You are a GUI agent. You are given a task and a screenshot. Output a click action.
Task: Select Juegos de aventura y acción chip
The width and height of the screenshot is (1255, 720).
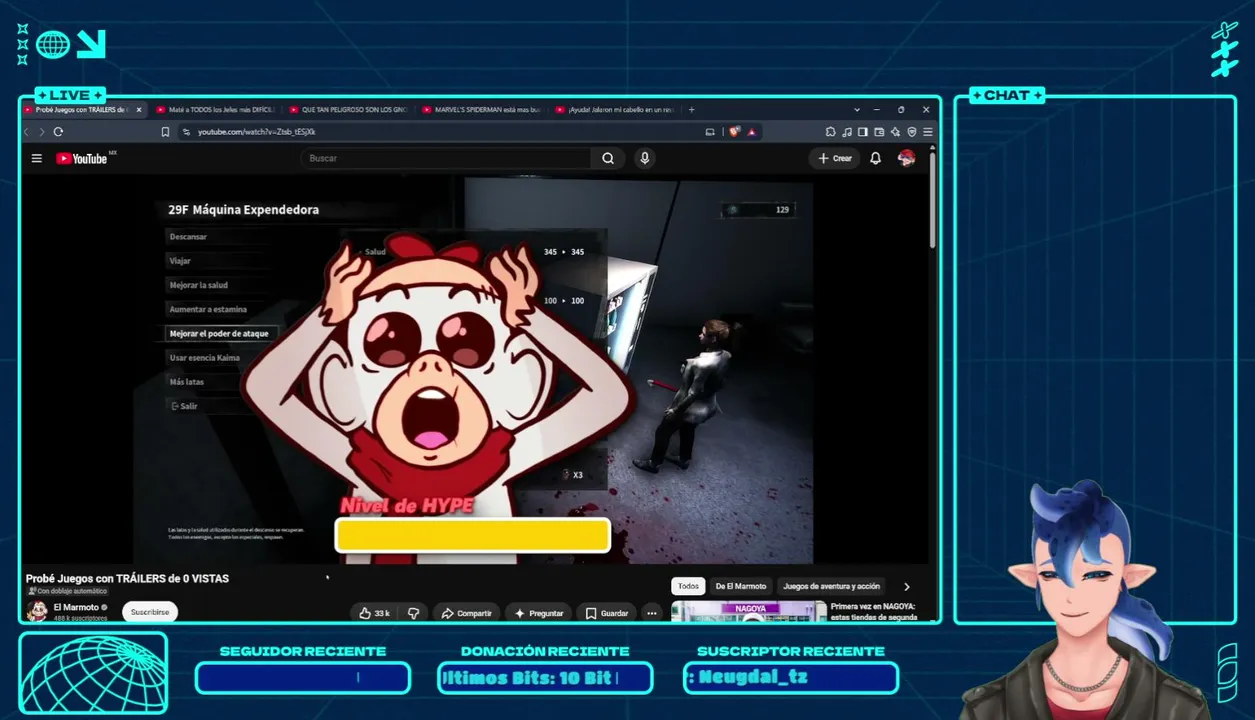point(832,587)
